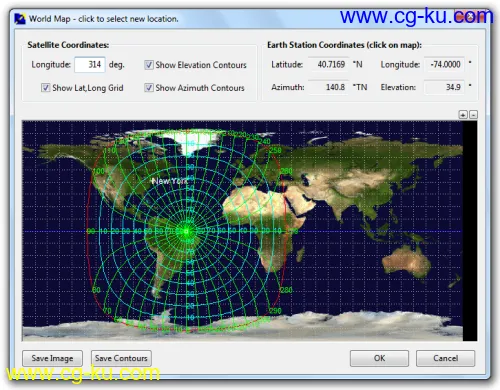
Task: Click the World Map title bar icon
Action: pos(20,19)
